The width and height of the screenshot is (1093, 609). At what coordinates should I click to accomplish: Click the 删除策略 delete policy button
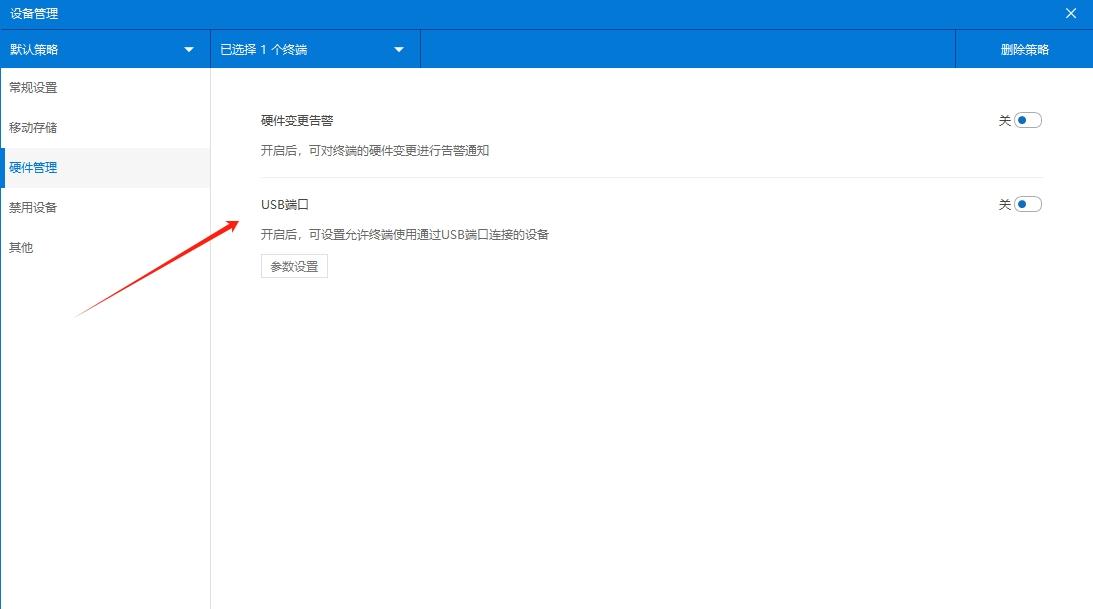tap(1022, 48)
